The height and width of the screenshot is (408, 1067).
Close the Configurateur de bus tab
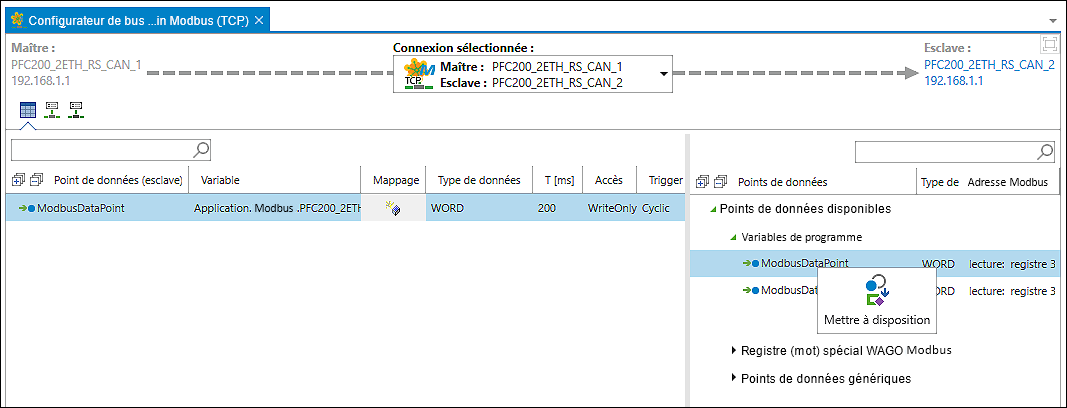(x=259, y=20)
